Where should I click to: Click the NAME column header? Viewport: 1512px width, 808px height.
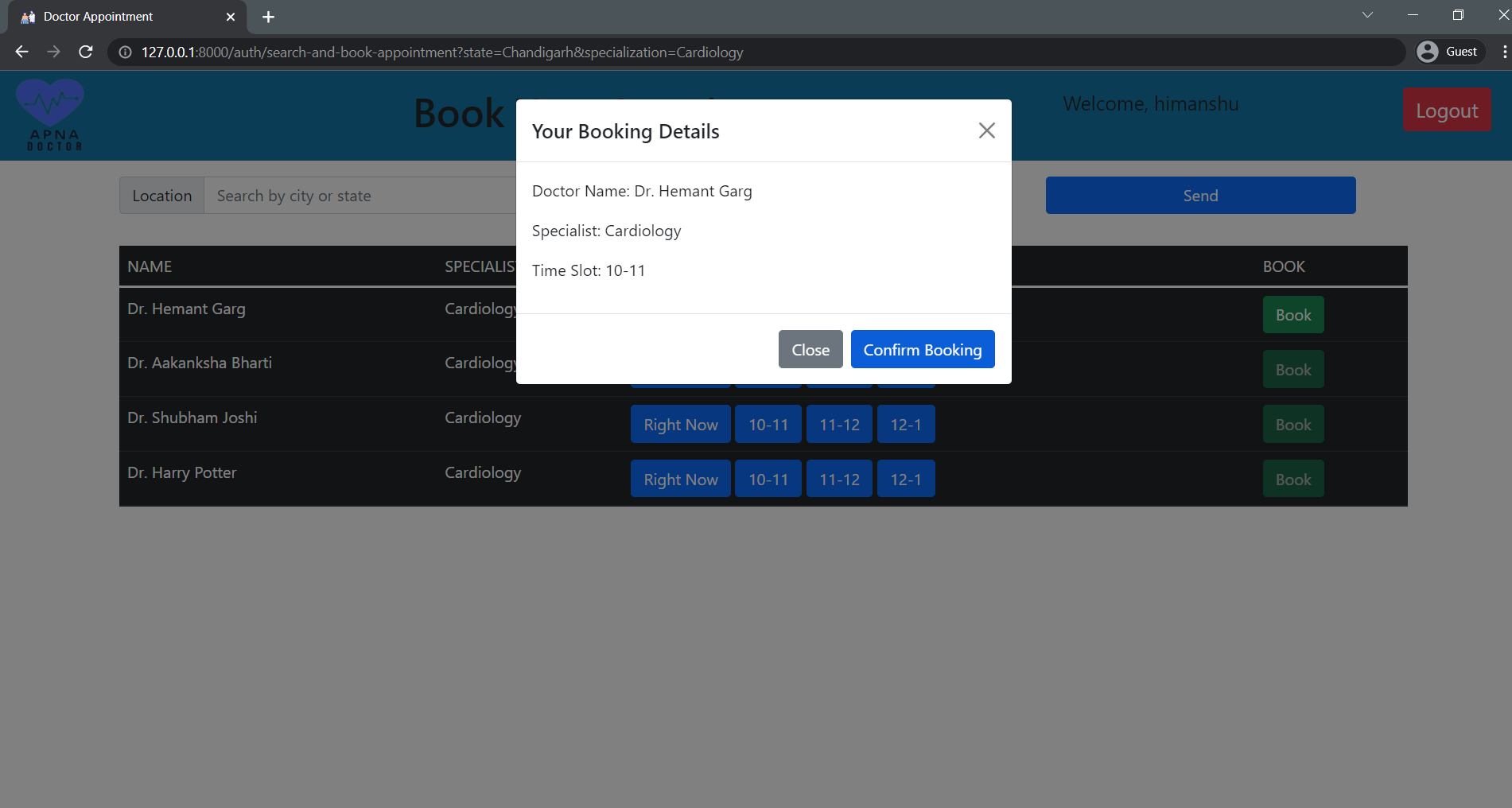(150, 266)
